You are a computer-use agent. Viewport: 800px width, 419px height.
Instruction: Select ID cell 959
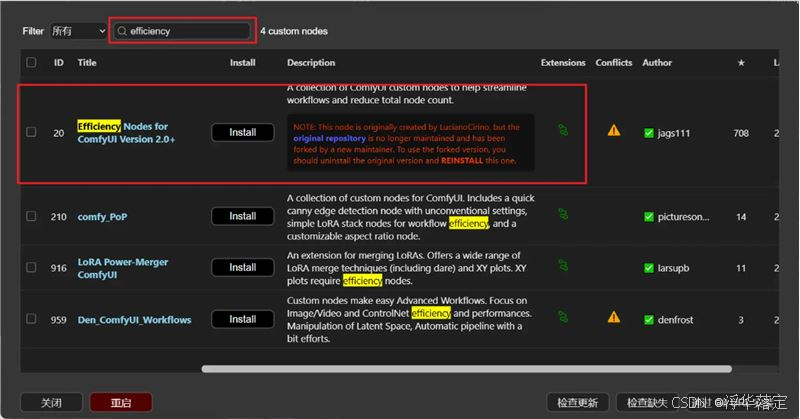[59, 320]
